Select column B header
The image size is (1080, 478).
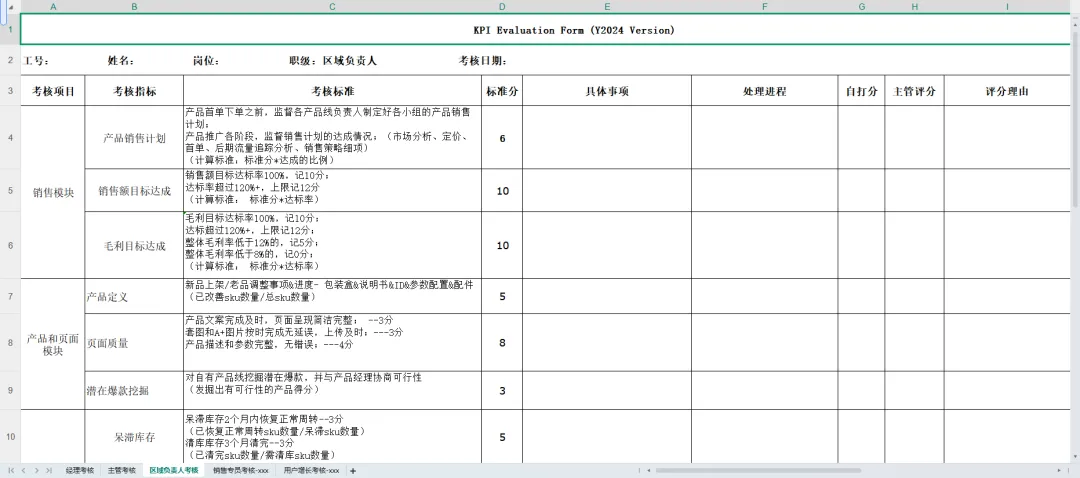[134, 7]
